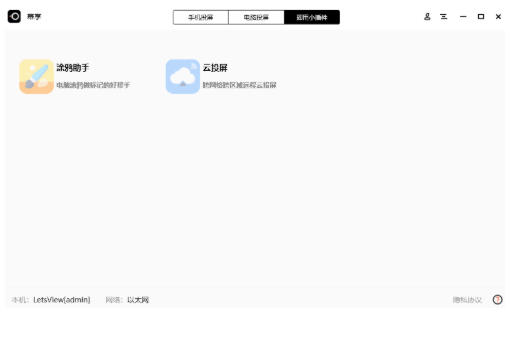Image resolution: width=510 pixels, height=360 pixels.
Task: Click the 涂鸦助手 title text
Action: pos(73,68)
